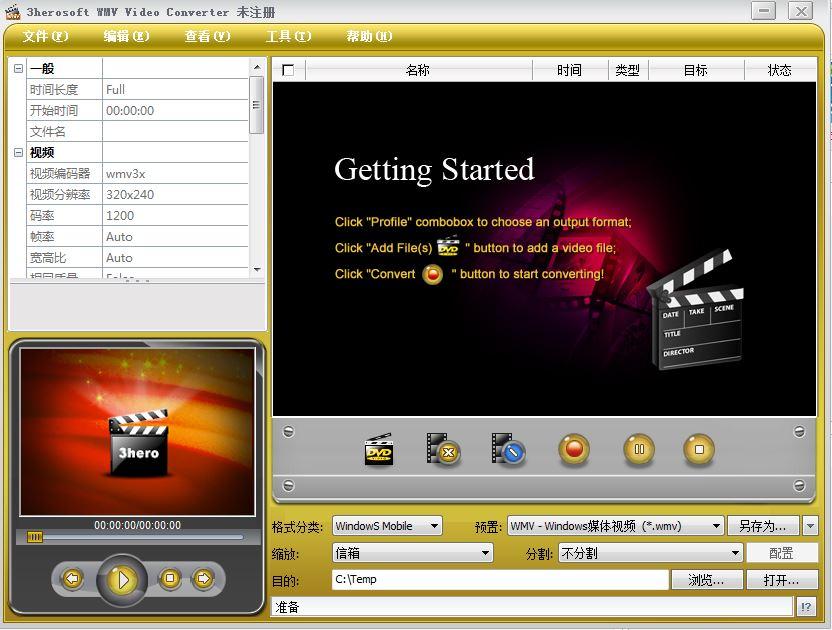Click the edit video filmstrip icon

click(508, 450)
